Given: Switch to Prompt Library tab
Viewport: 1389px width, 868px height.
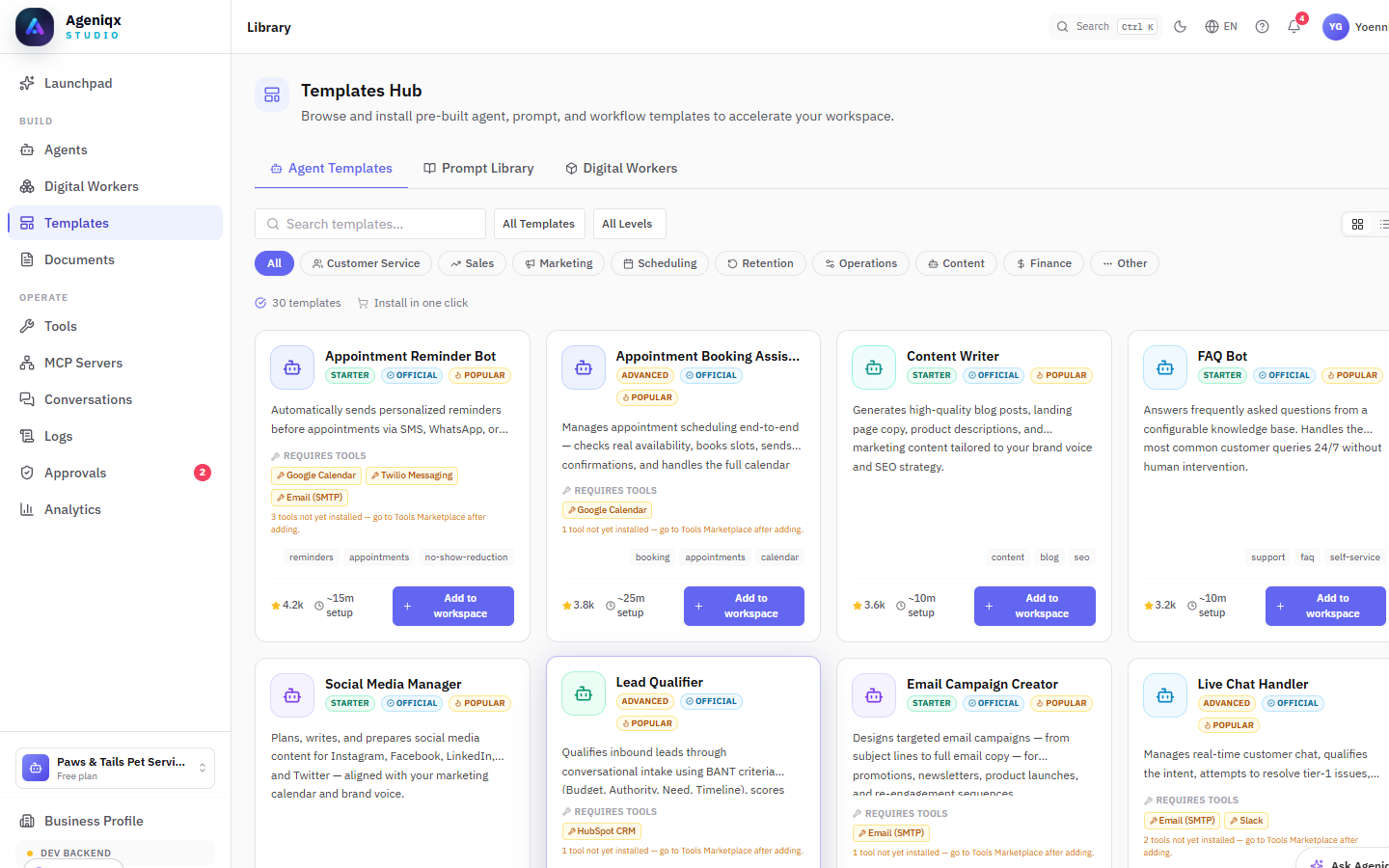Looking at the screenshot, I should tap(478, 168).
